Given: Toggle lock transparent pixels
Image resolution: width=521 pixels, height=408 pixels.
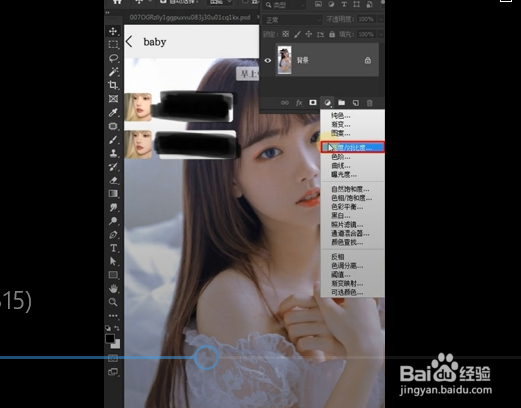Looking at the screenshot, I should tap(285, 34).
